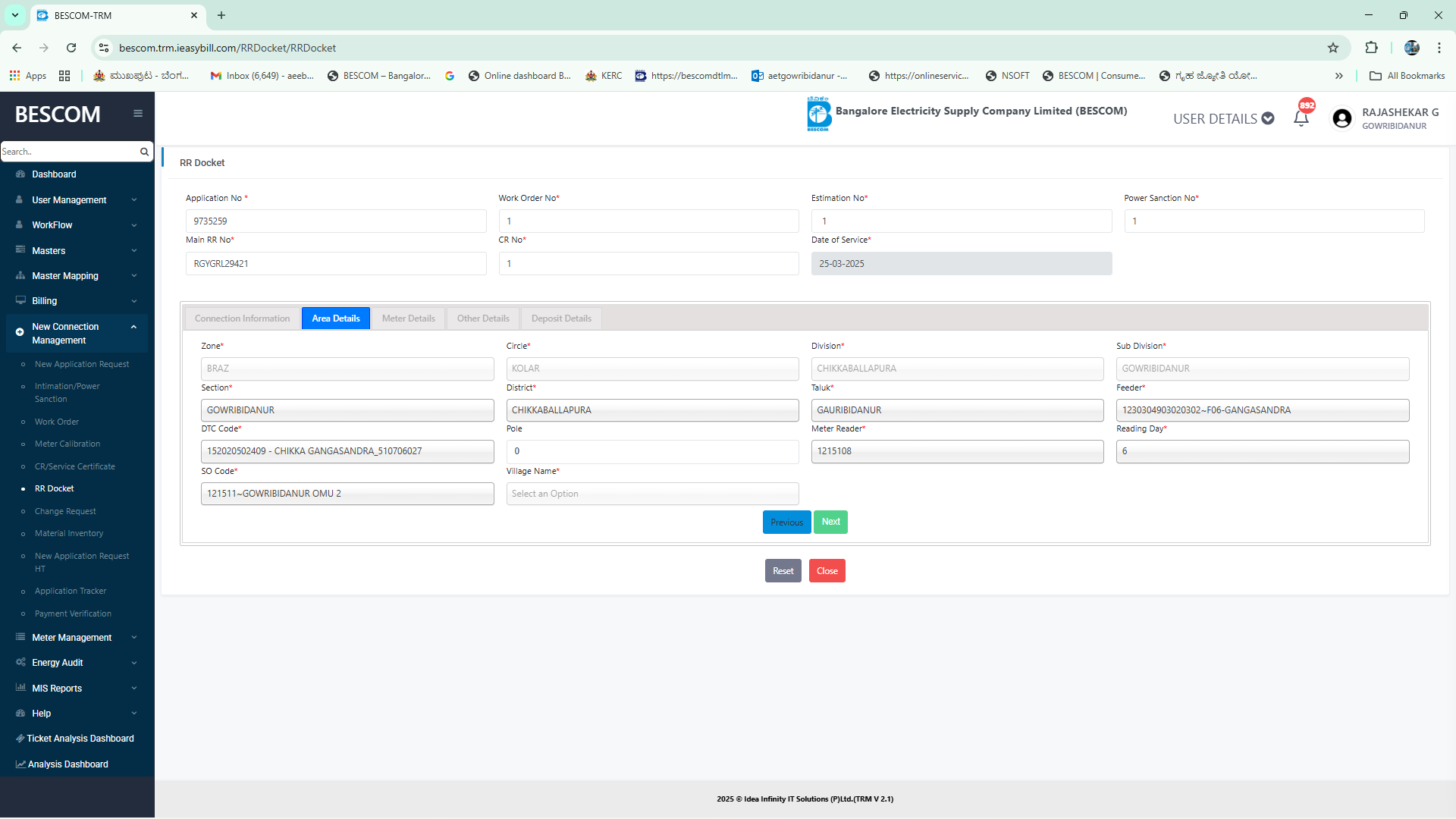Viewport: 1456px width, 819px height.
Task: Open the Village Name dropdown
Action: [x=652, y=494]
